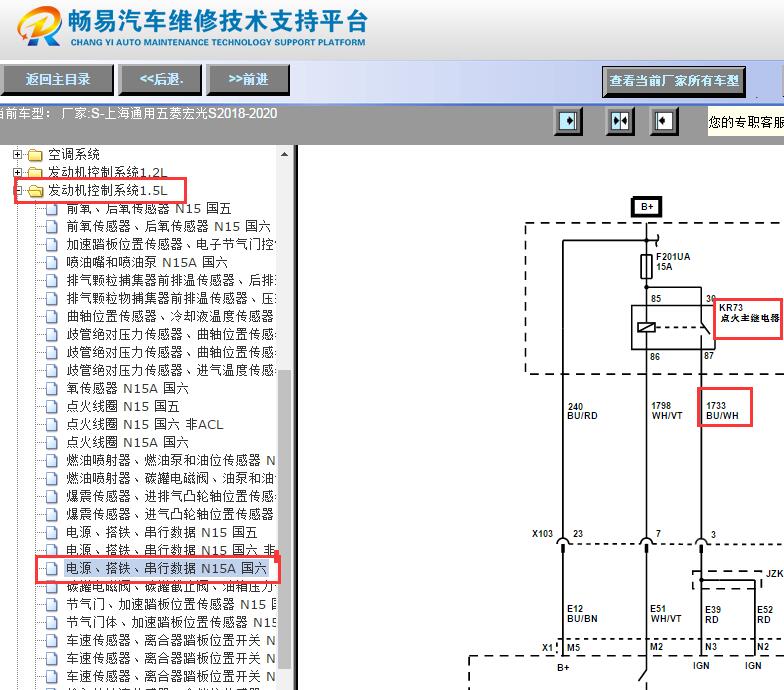
Task: Click wire label 240 BU/RD
Action: point(582,411)
